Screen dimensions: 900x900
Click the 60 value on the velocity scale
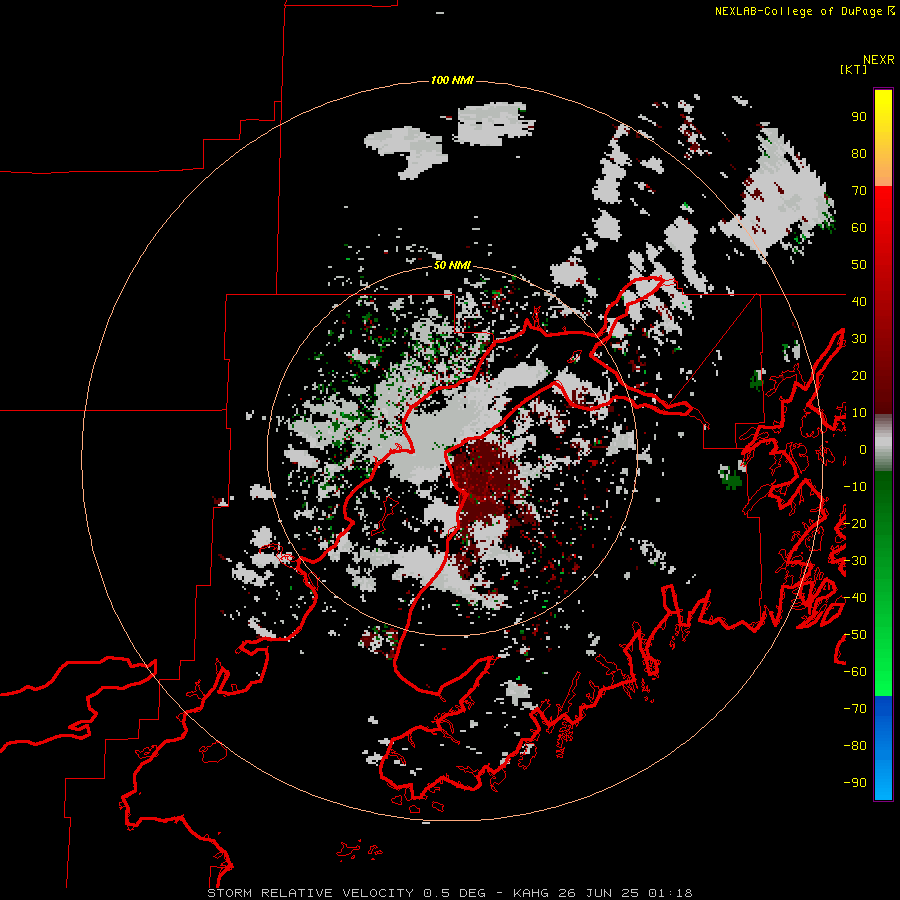pyautogui.click(x=859, y=227)
